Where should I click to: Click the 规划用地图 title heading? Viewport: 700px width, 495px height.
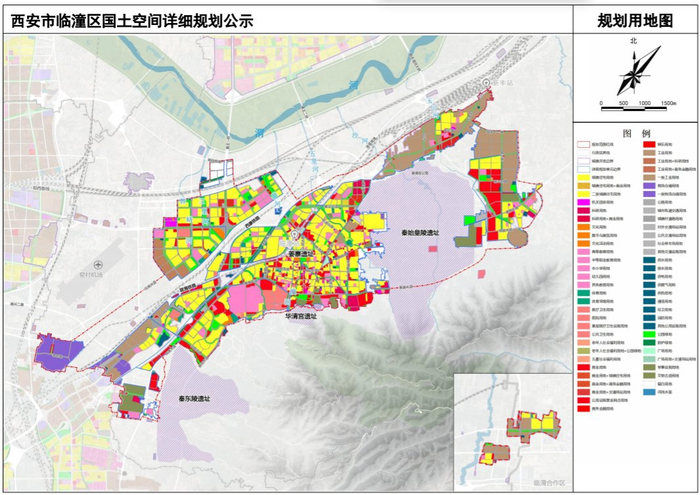click(635, 20)
